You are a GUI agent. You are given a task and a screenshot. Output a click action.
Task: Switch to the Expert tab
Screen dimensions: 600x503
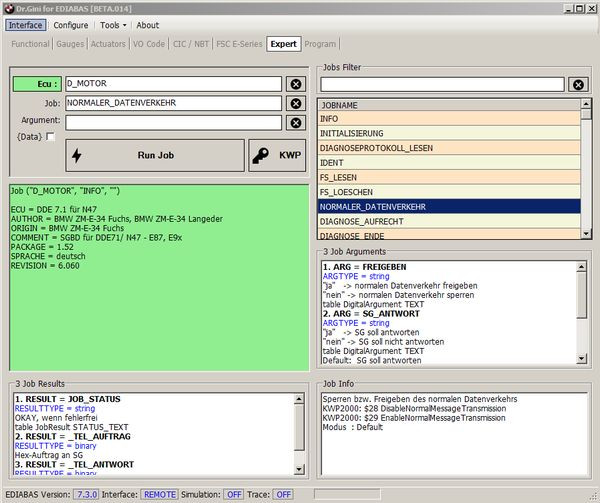point(283,44)
